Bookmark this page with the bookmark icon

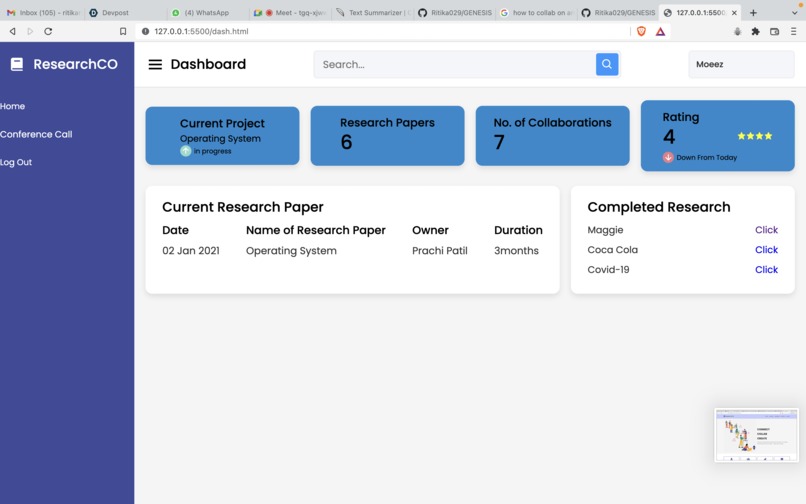(x=123, y=31)
